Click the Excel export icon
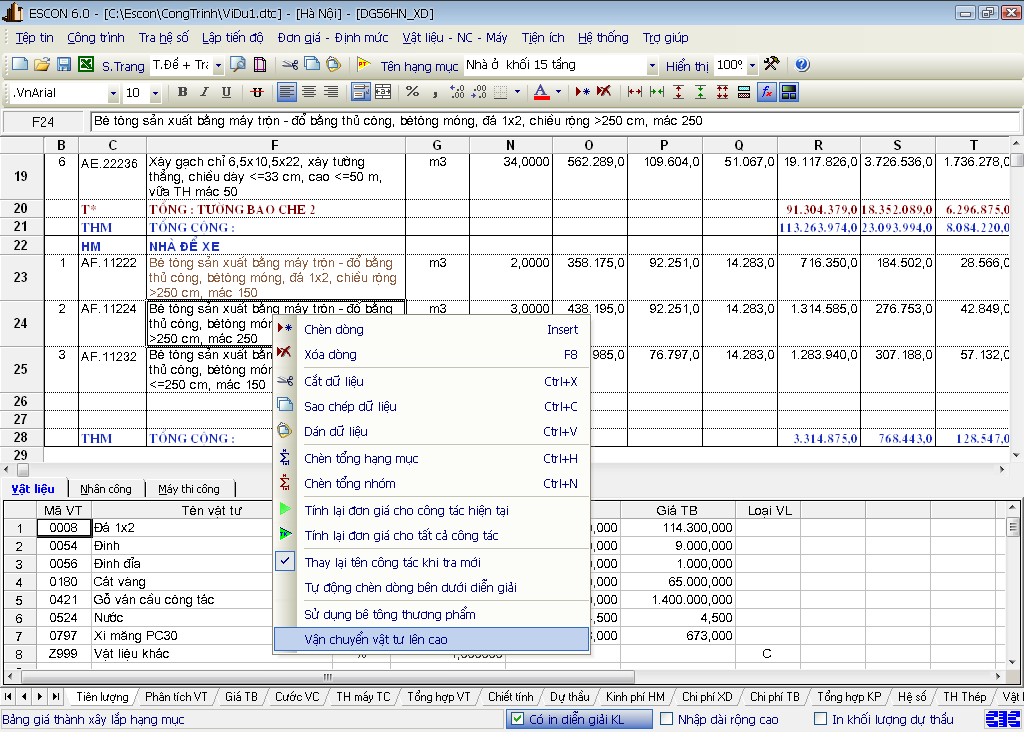This screenshot has width=1024, height=732. tap(85, 65)
